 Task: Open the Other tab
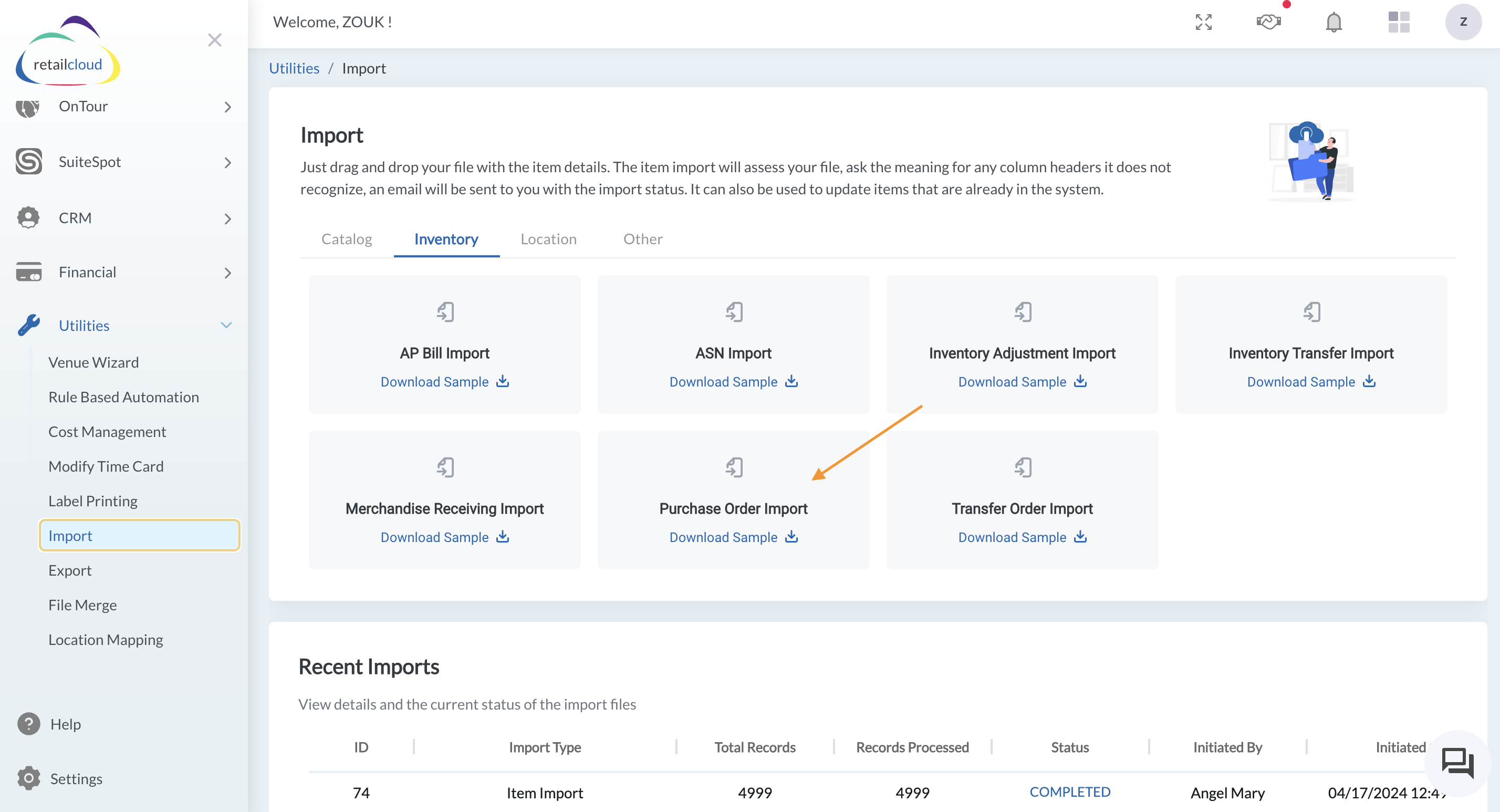643,239
